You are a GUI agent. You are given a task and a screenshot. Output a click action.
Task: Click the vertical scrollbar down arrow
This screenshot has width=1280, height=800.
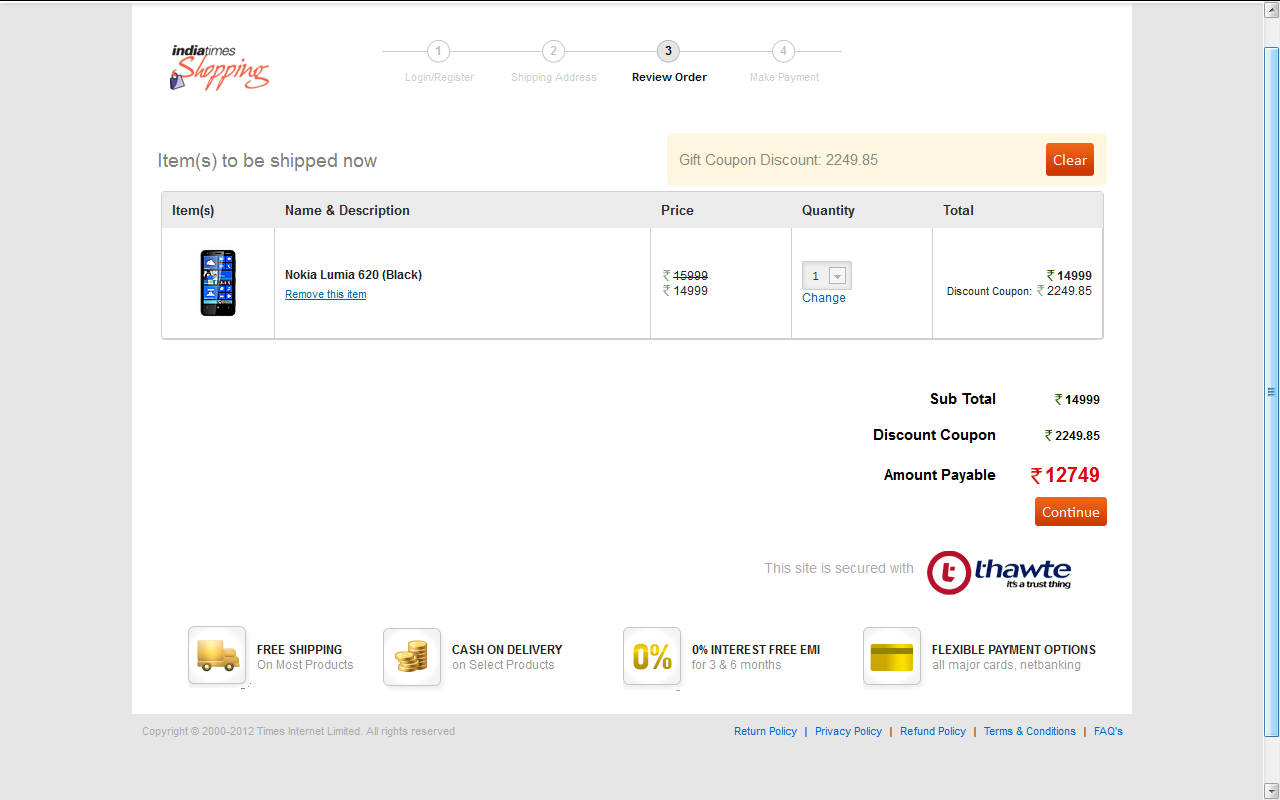click(x=1271, y=791)
